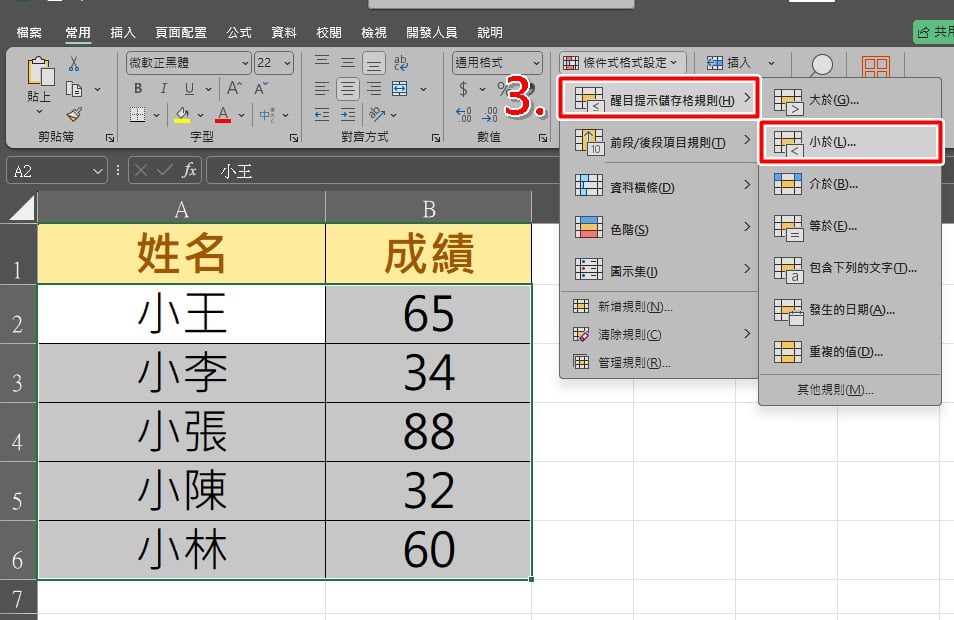Click the Increase Indent icon
954x620 pixels.
click(348, 114)
